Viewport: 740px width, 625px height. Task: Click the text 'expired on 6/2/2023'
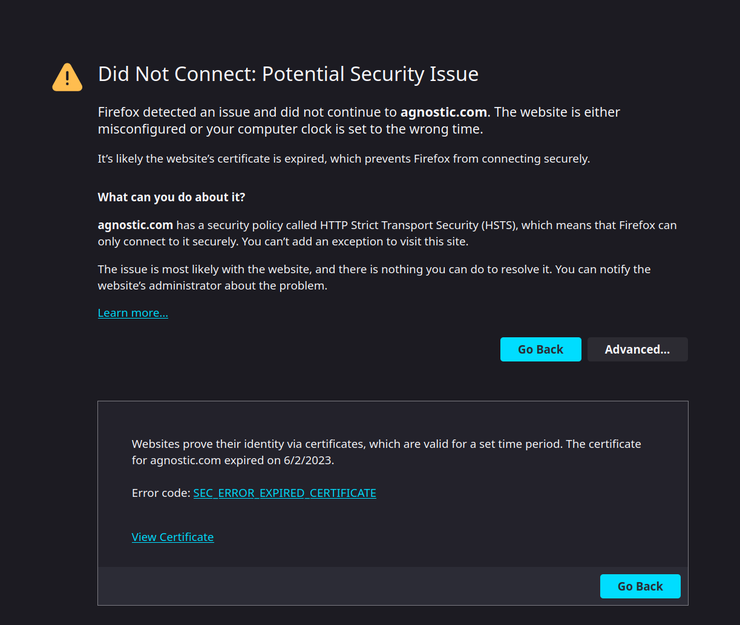279,460
